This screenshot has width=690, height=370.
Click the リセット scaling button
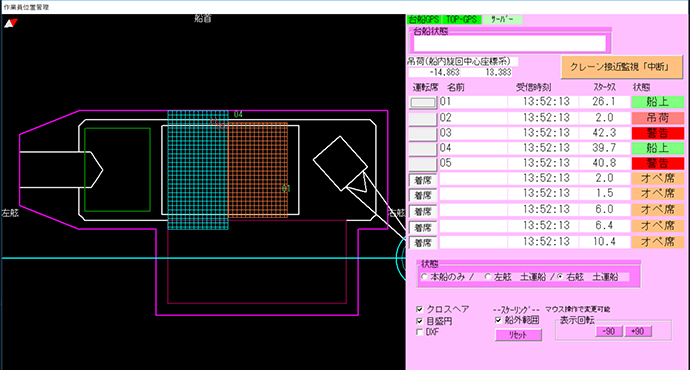click(518, 335)
